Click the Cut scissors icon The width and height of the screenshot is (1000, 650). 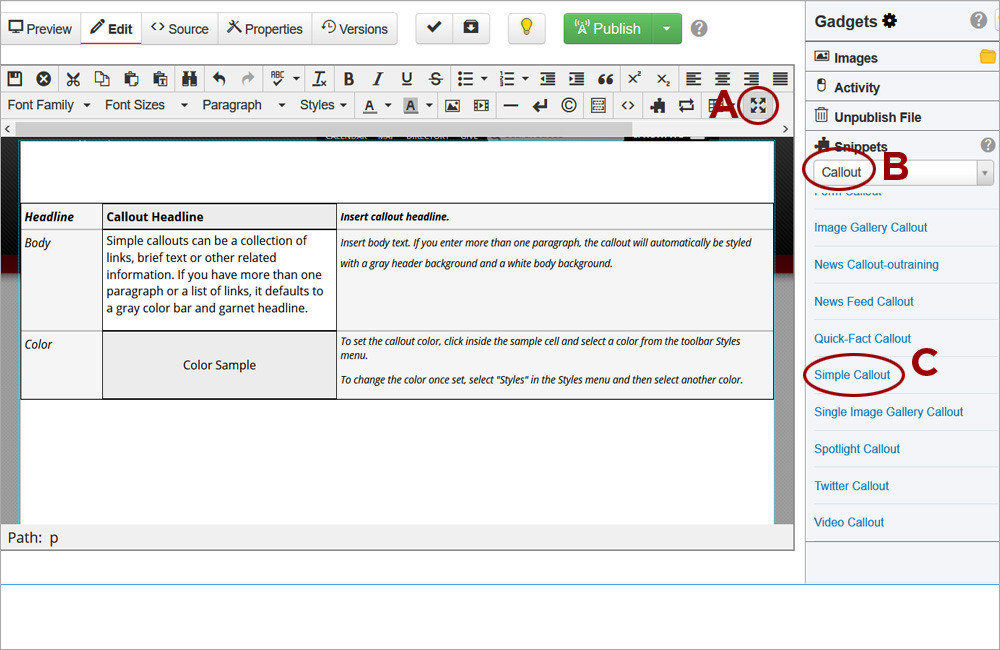[73, 79]
